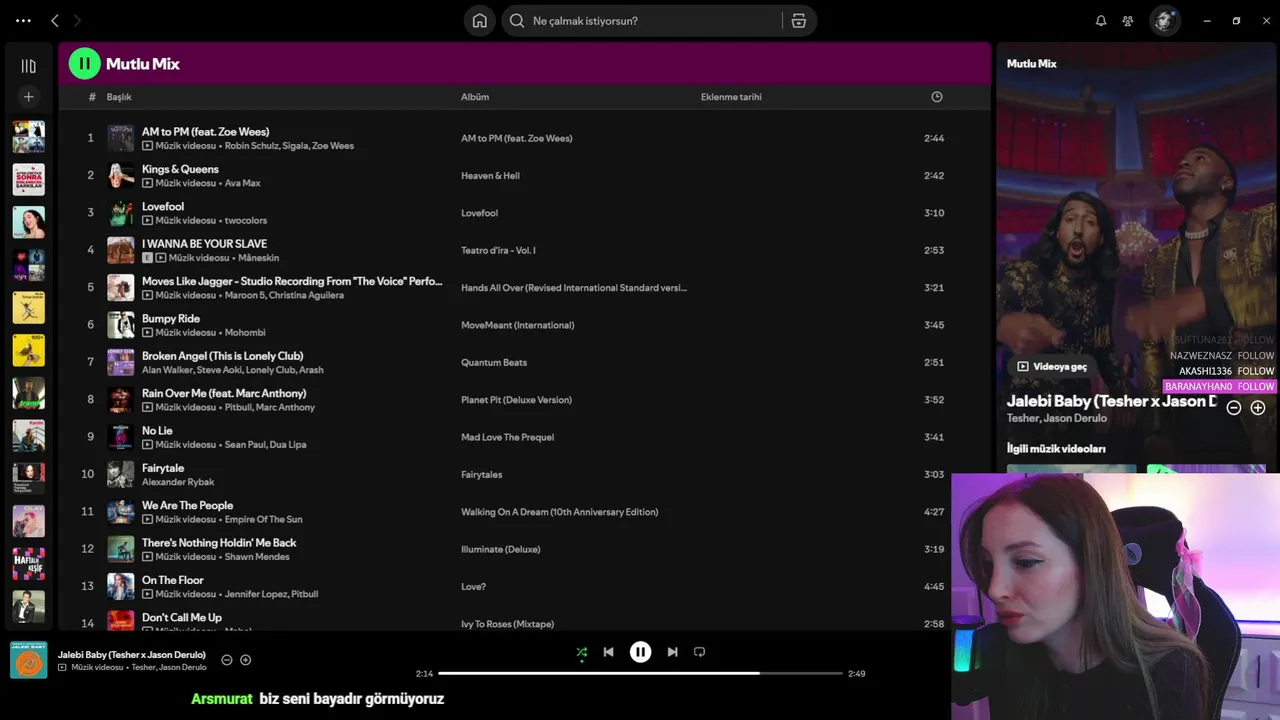Viewport: 1280px width, 720px height.
Task: Open Måneskin artist link
Action: pyautogui.click(x=258, y=258)
